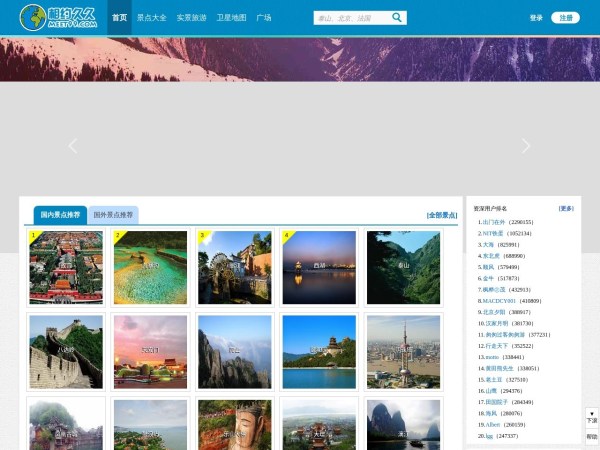
Task: Open user 山鹰 ranked sixteenth
Action: [x=491, y=391]
